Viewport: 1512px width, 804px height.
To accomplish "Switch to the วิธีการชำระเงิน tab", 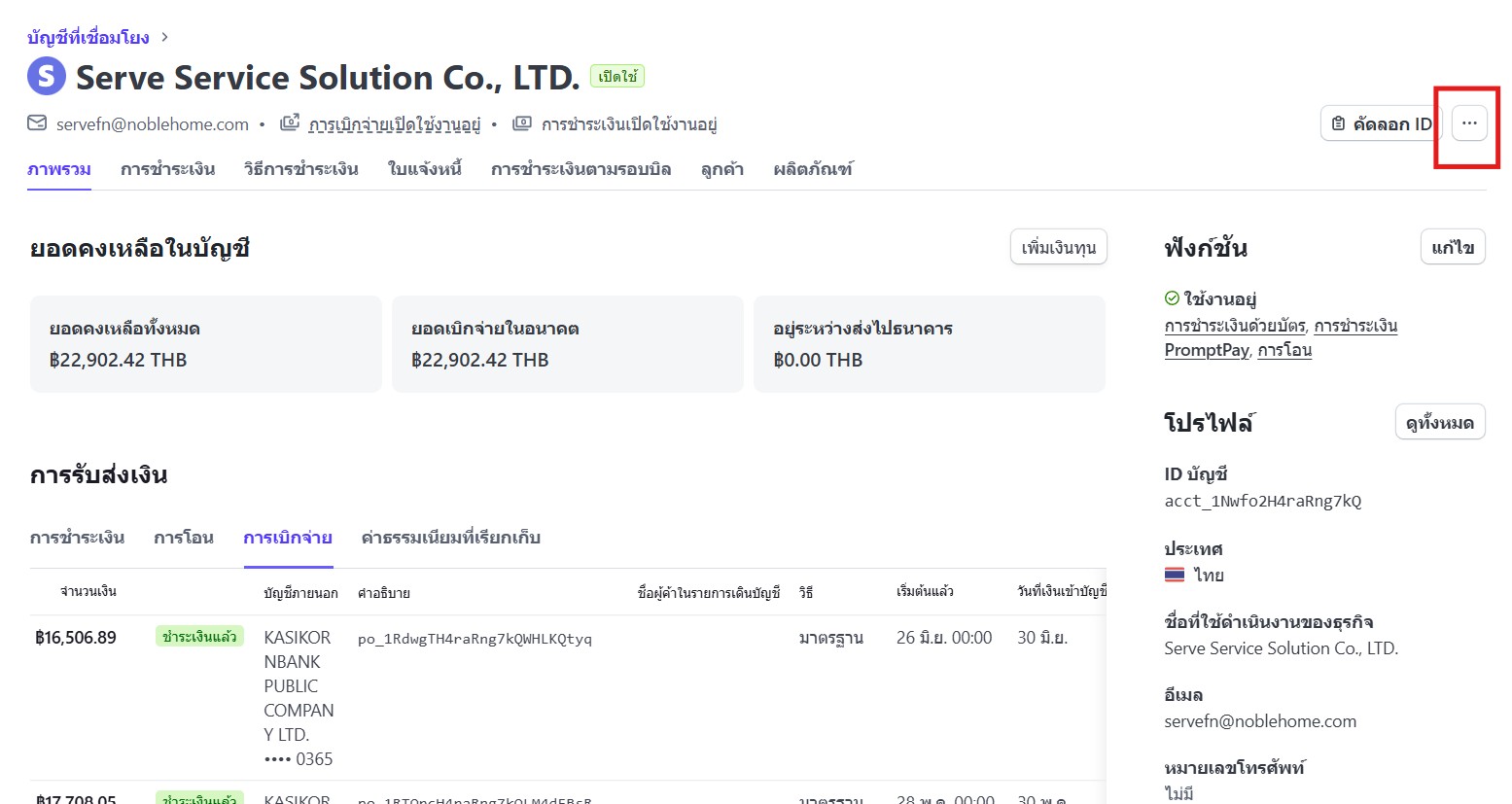I will [300, 169].
